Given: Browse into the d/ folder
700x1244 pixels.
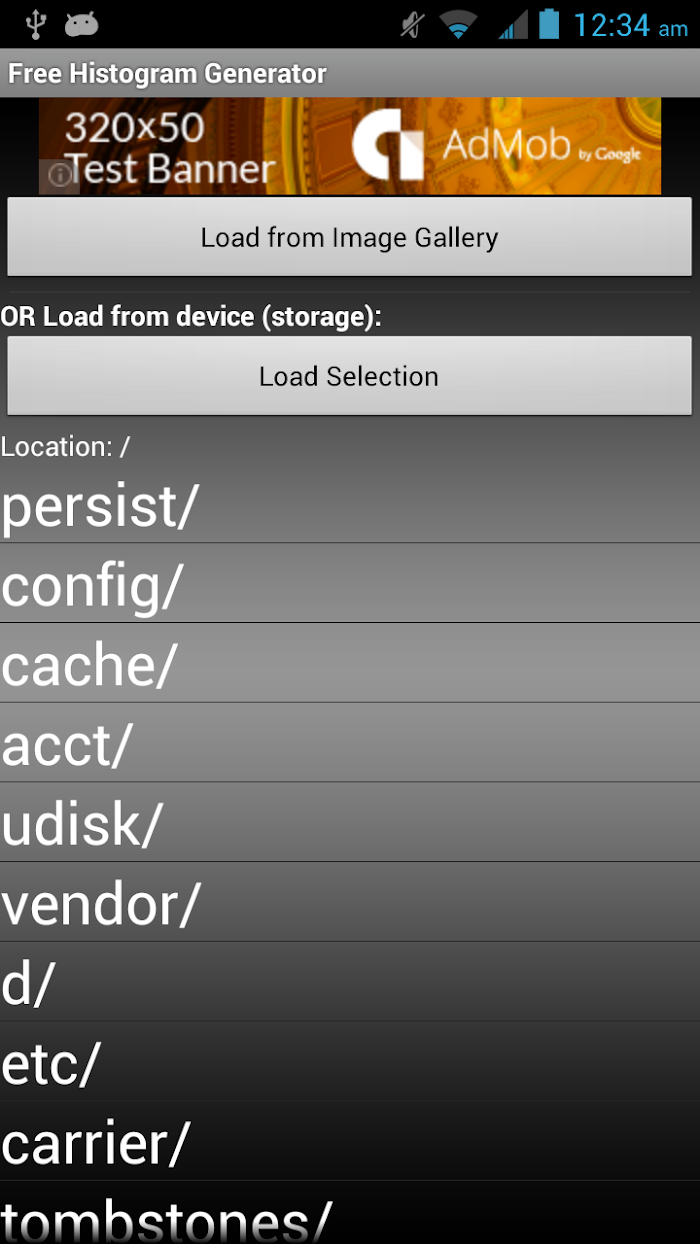Looking at the screenshot, I should click(350, 982).
